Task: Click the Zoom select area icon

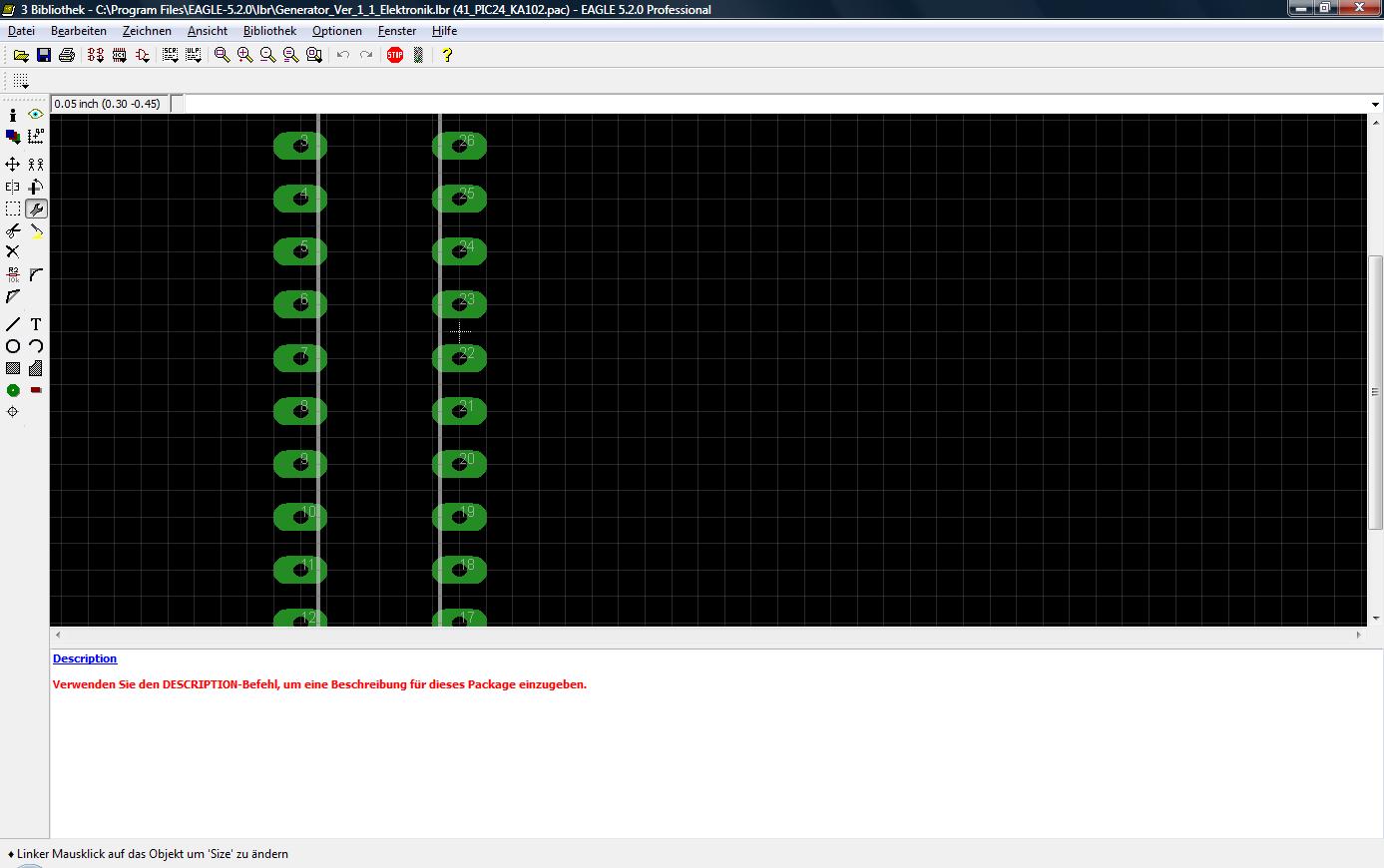Action: click(314, 55)
